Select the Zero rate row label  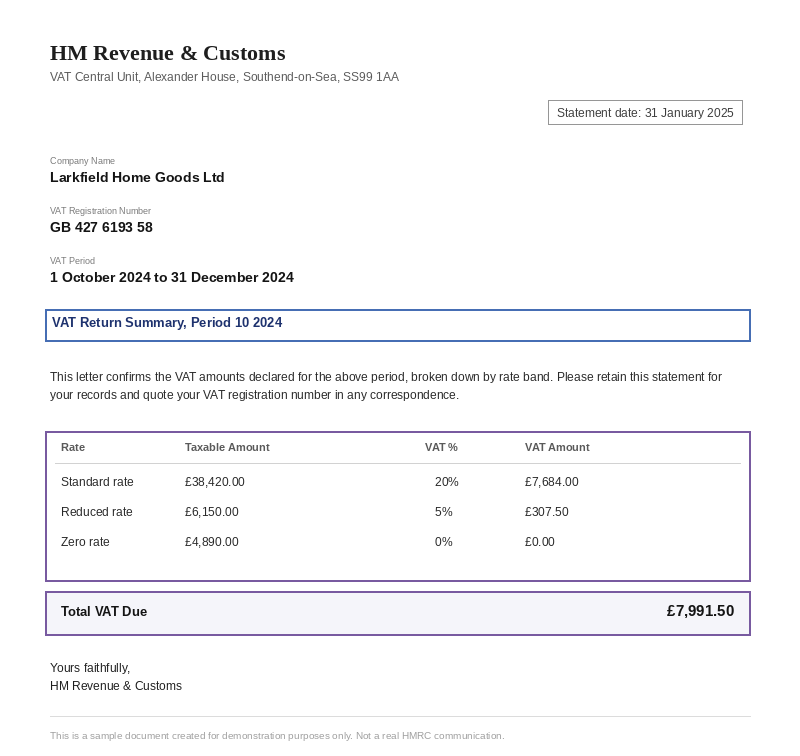coord(85,542)
